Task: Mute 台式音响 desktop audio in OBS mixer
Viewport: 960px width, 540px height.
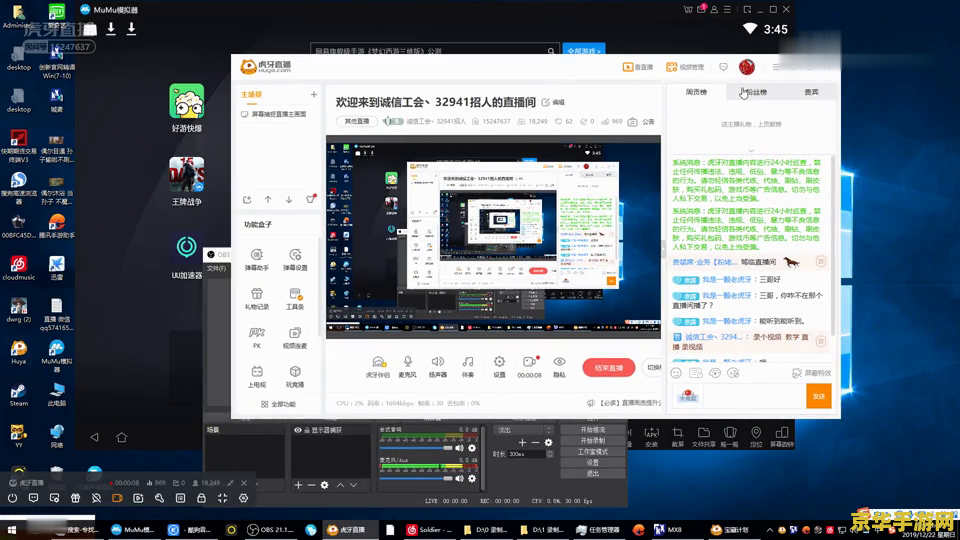Action: pos(459,448)
